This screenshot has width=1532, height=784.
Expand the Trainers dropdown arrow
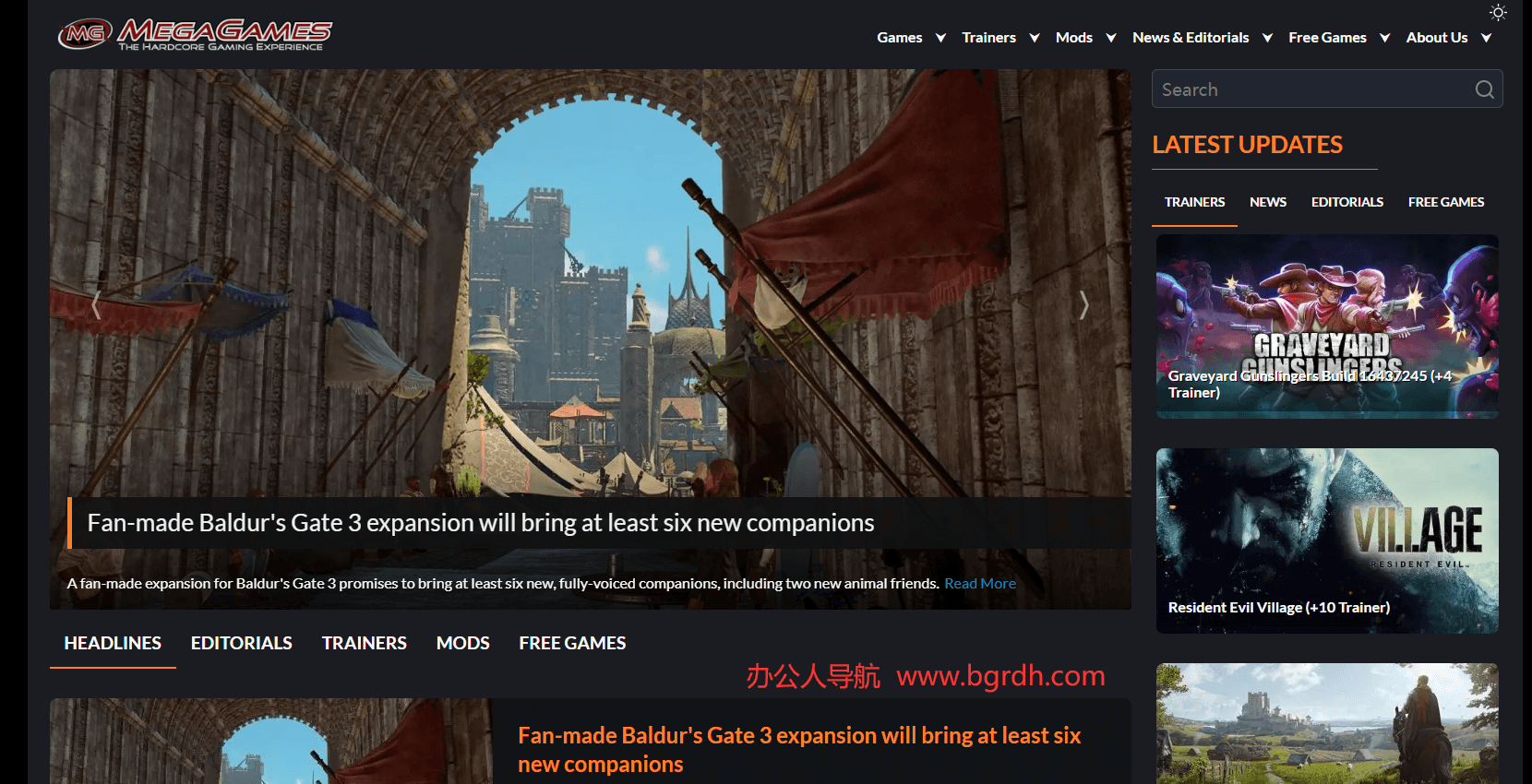[x=1035, y=38]
